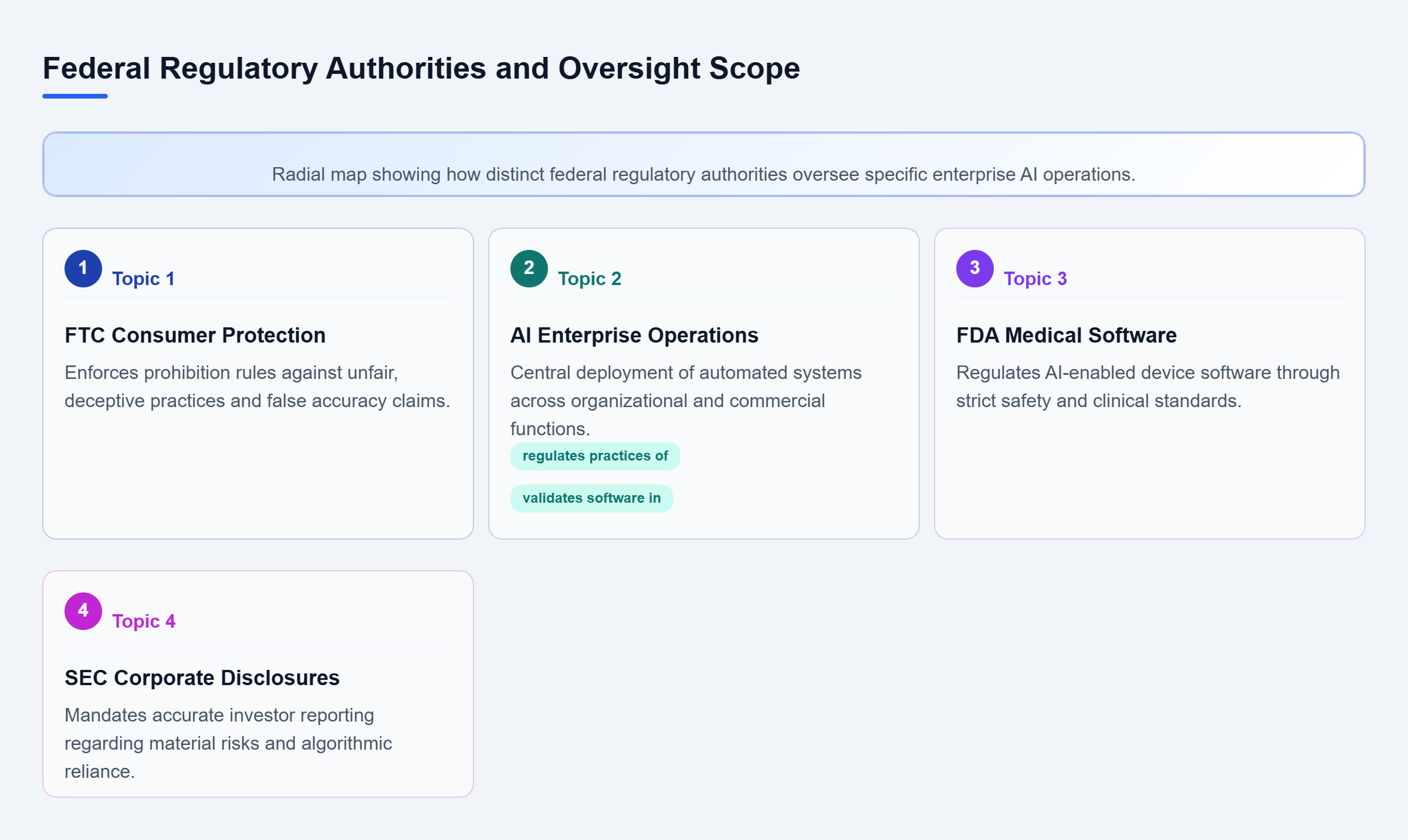This screenshot has height=840, width=1408.
Task: Click the 'Topic 2' label
Action: [x=590, y=279]
